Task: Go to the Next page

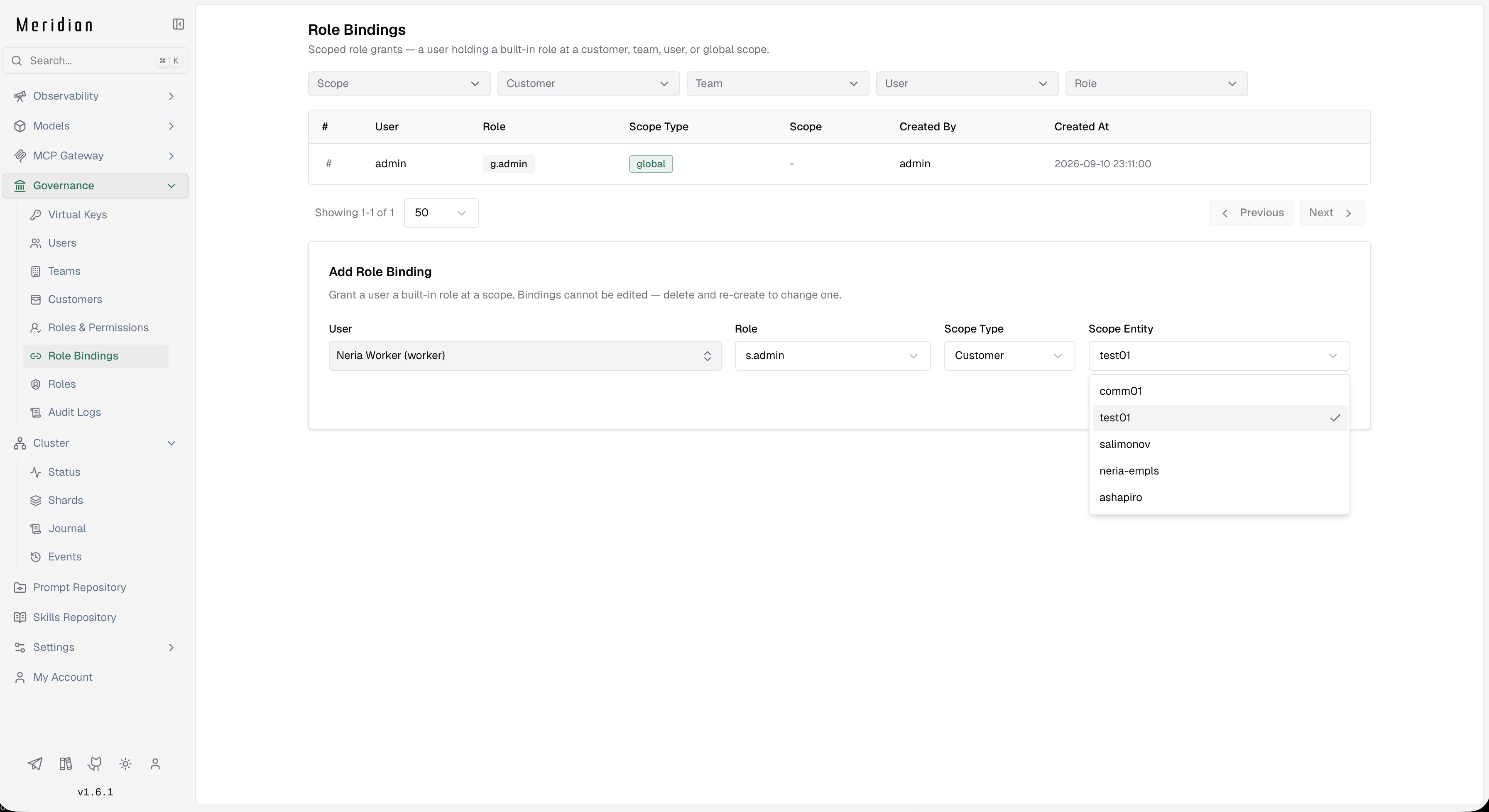Action: pos(1332,213)
